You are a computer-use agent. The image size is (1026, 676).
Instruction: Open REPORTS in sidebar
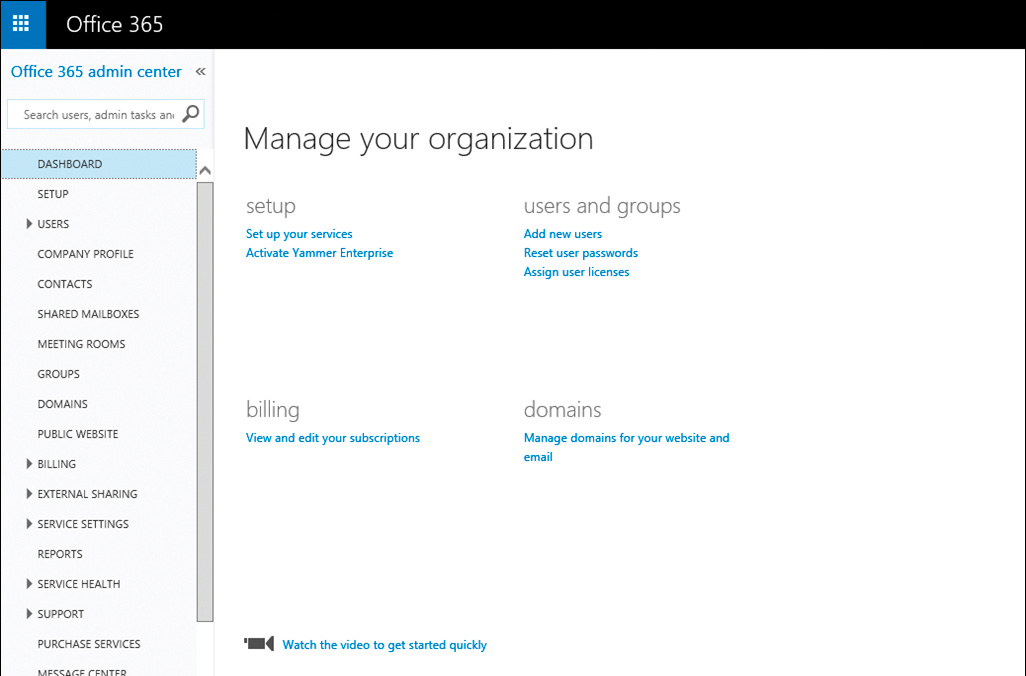coord(60,554)
